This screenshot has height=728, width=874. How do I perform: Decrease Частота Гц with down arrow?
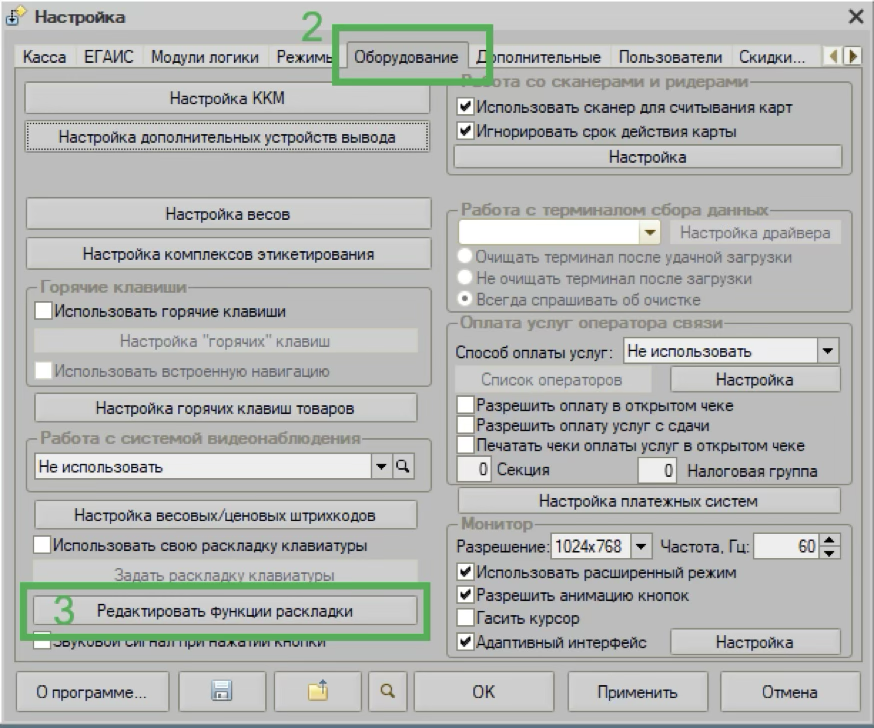(829, 552)
